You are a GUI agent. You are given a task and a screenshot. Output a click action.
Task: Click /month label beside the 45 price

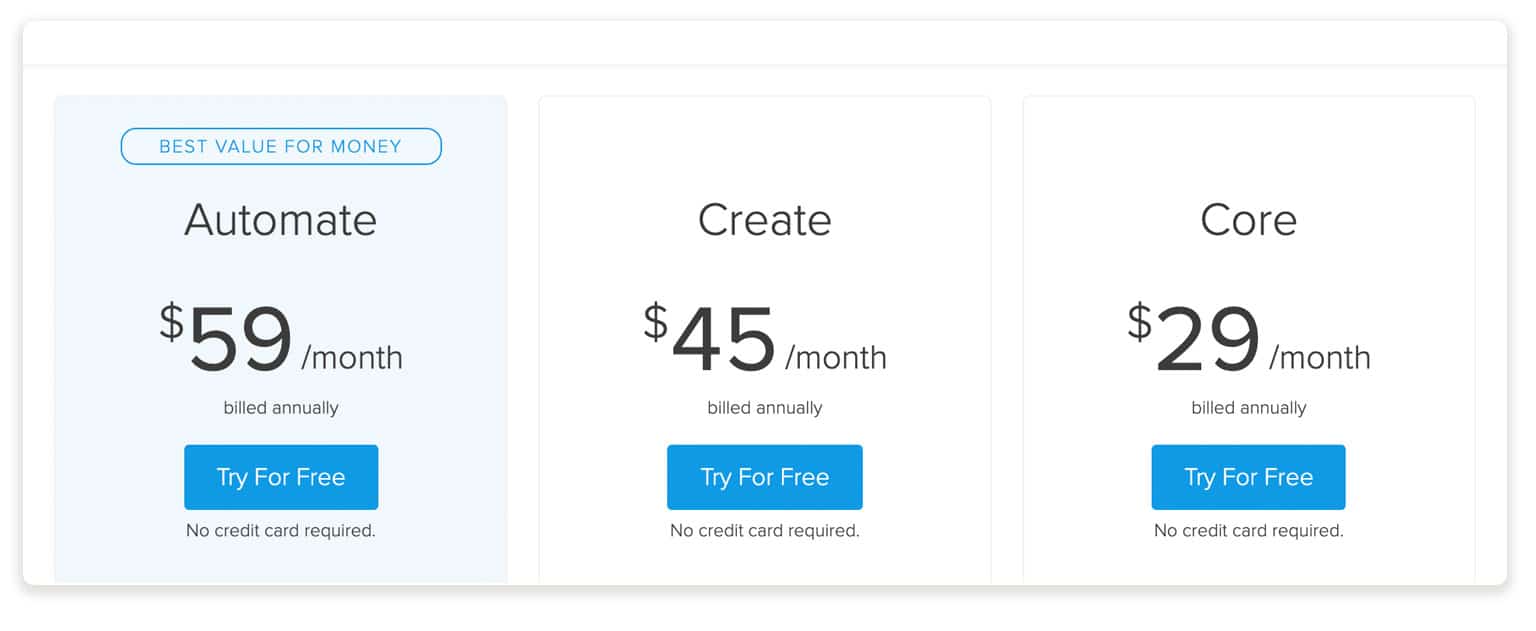coord(836,358)
